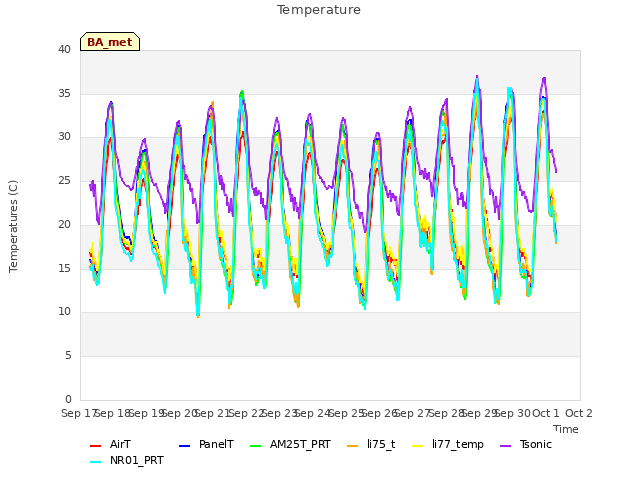Image resolution: width=640 pixels, height=480 pixels.
Task: Click the 5 y-axis tick label
Action: click(x=68, y=356)
